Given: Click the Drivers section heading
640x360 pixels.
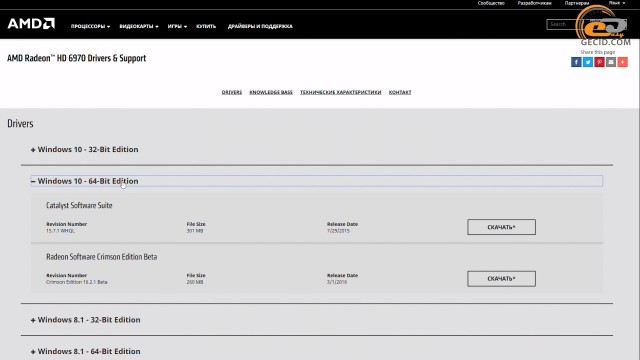Looking at the screenshot, I should pyautogui.click(x=20, y=123).
